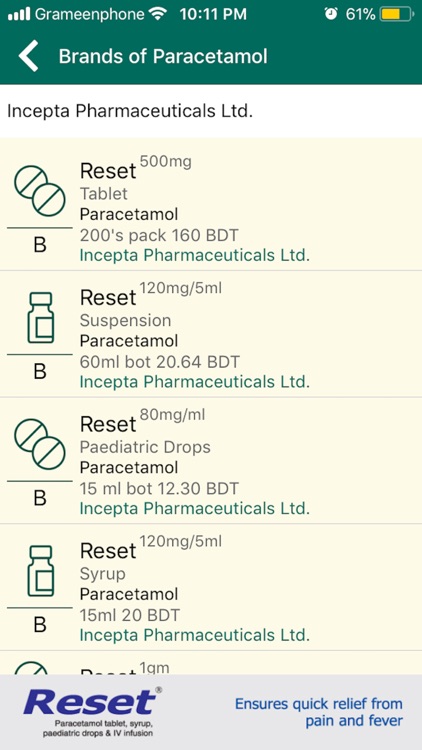
Task: Open Reset 500mg Tablet entry
Action: pyautogui.click(x=211, y=204)
